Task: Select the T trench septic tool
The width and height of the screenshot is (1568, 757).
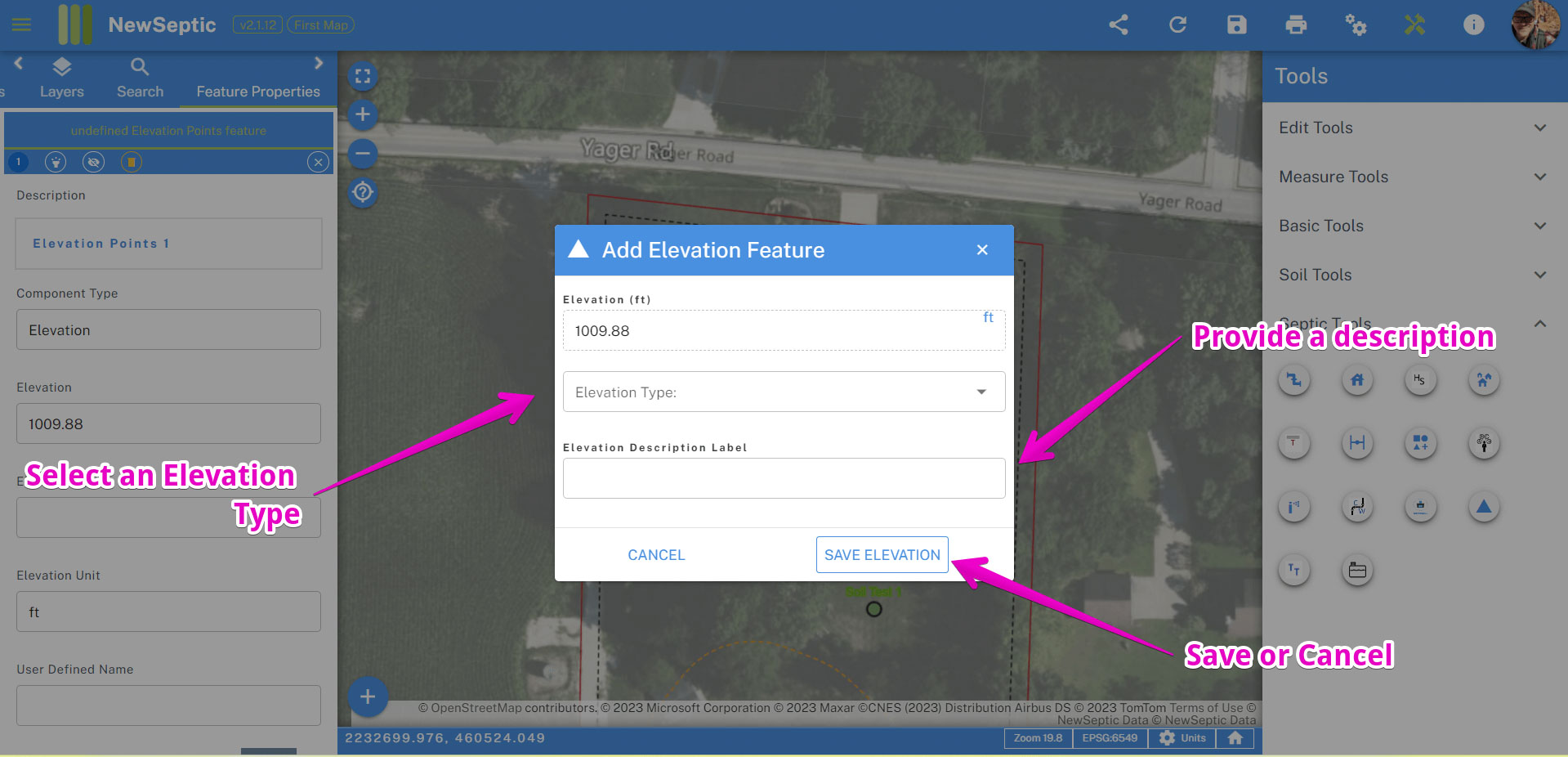Action: (x=1294, y=443)
